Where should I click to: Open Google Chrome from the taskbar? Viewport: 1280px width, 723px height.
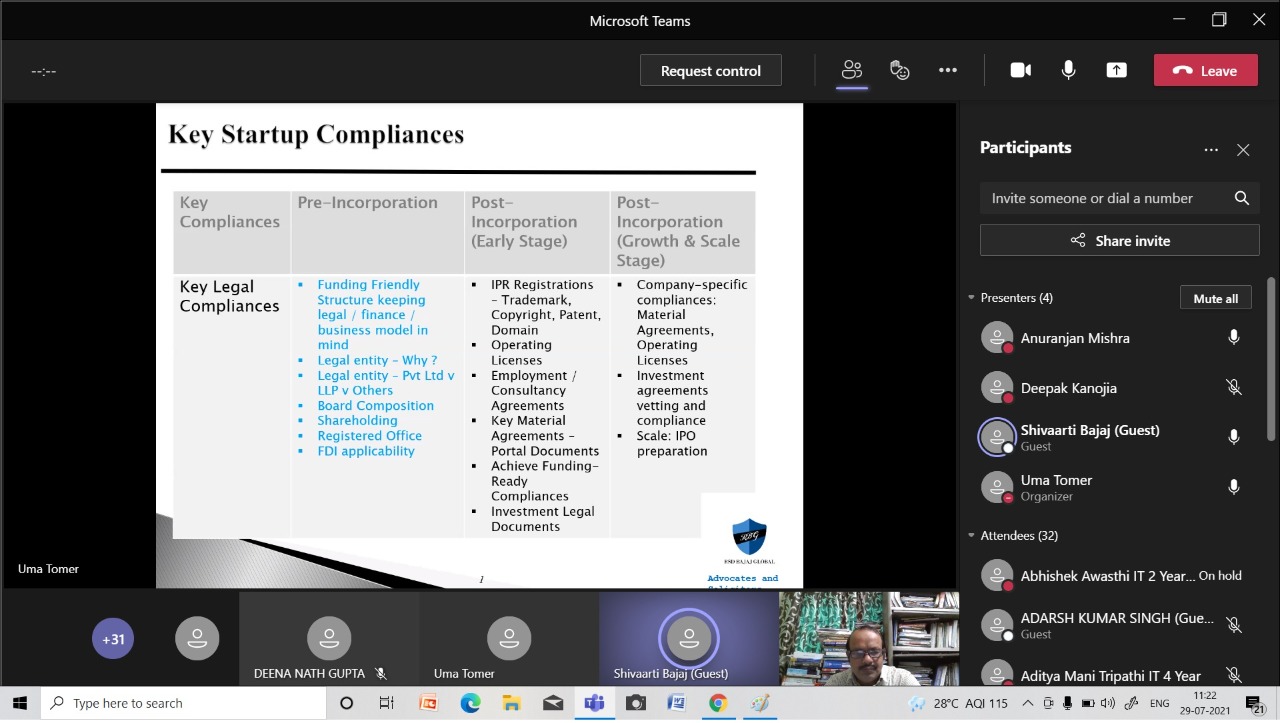pos(717,703)
